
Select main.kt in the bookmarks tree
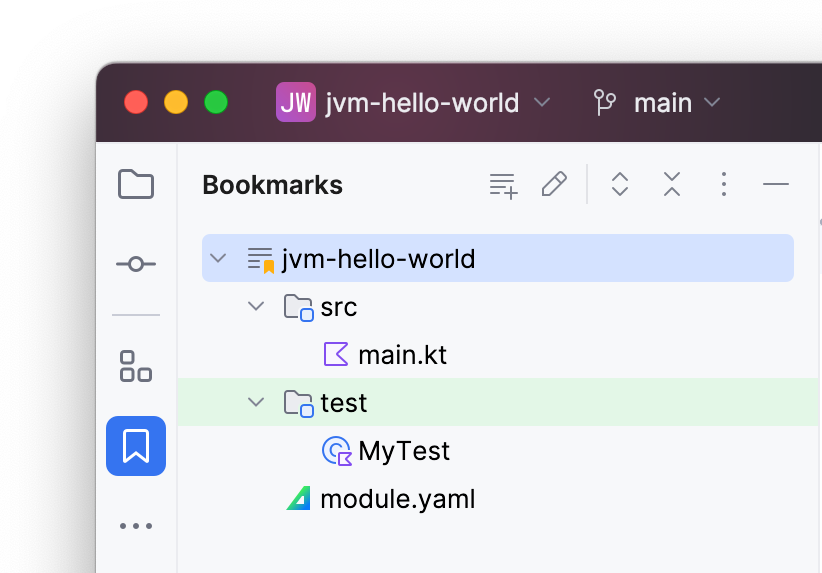[402, 355]
